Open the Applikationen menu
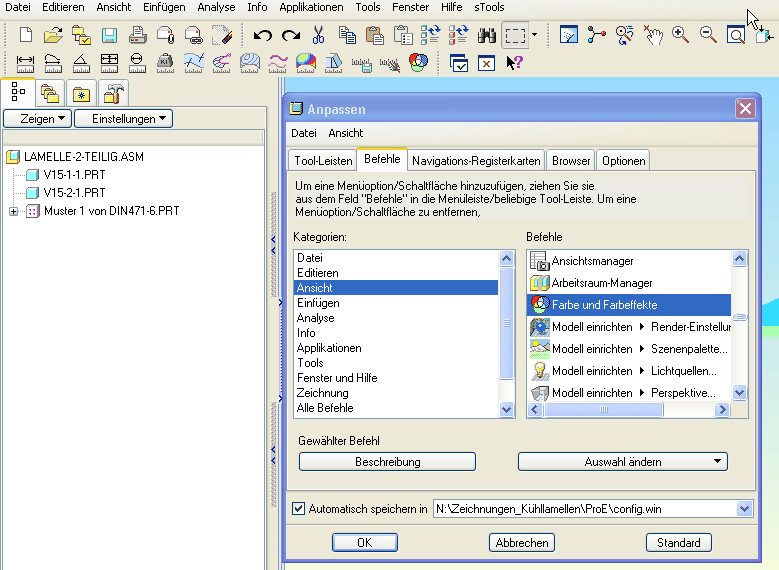Screen dimensions: 779x570 click(311, 7)
